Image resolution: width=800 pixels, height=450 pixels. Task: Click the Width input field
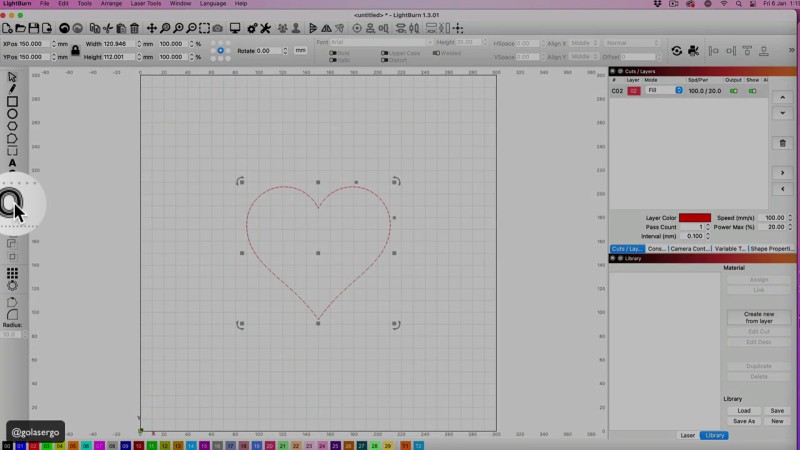click(120, 44)
